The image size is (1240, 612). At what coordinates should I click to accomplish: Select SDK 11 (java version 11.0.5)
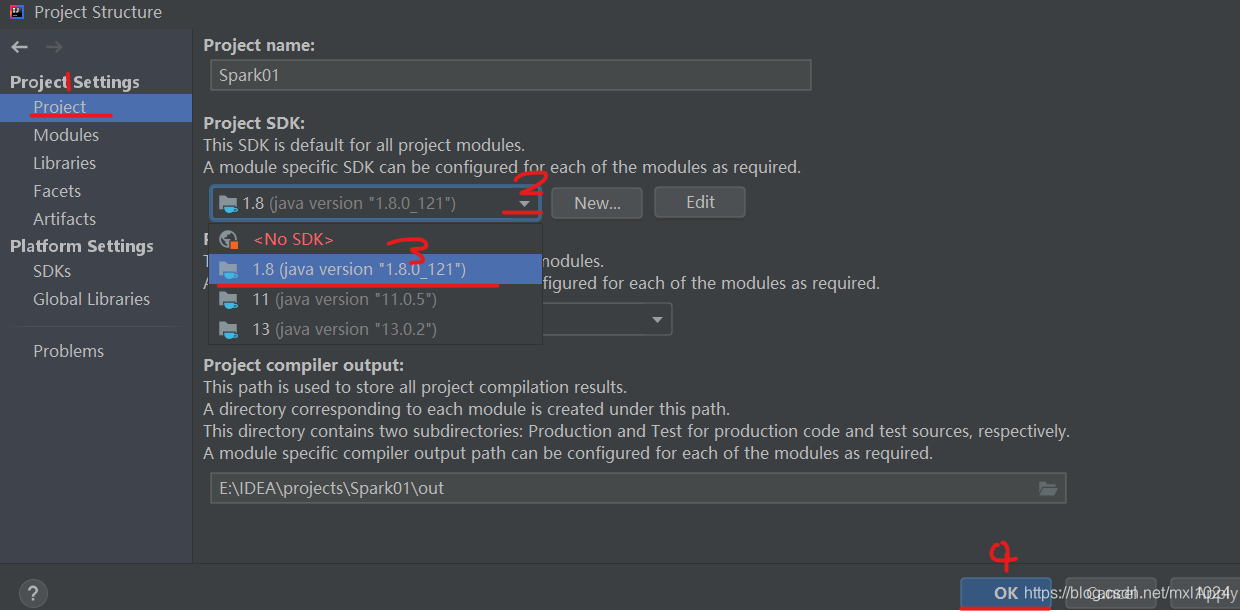pos(345,298)
